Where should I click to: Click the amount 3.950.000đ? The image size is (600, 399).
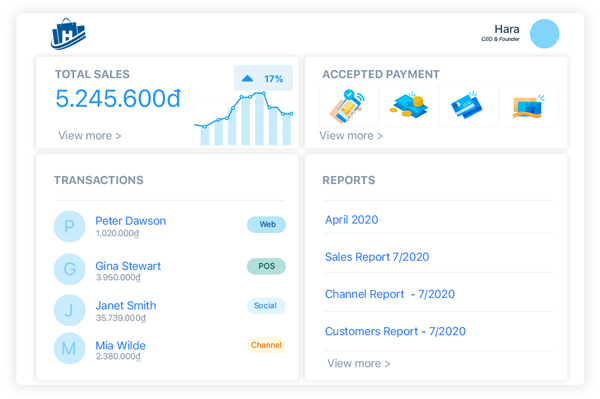[118, 277]
